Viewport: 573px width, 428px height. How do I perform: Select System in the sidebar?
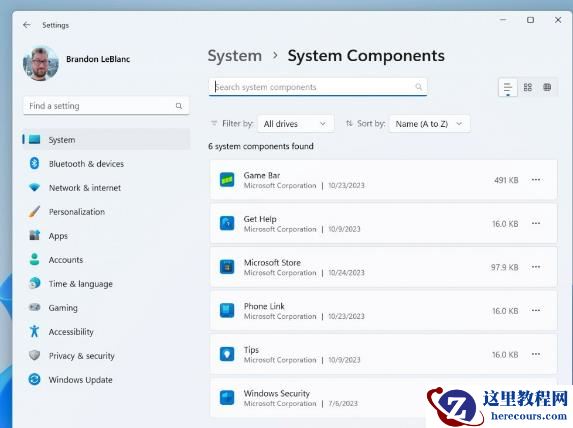[106, 140]
